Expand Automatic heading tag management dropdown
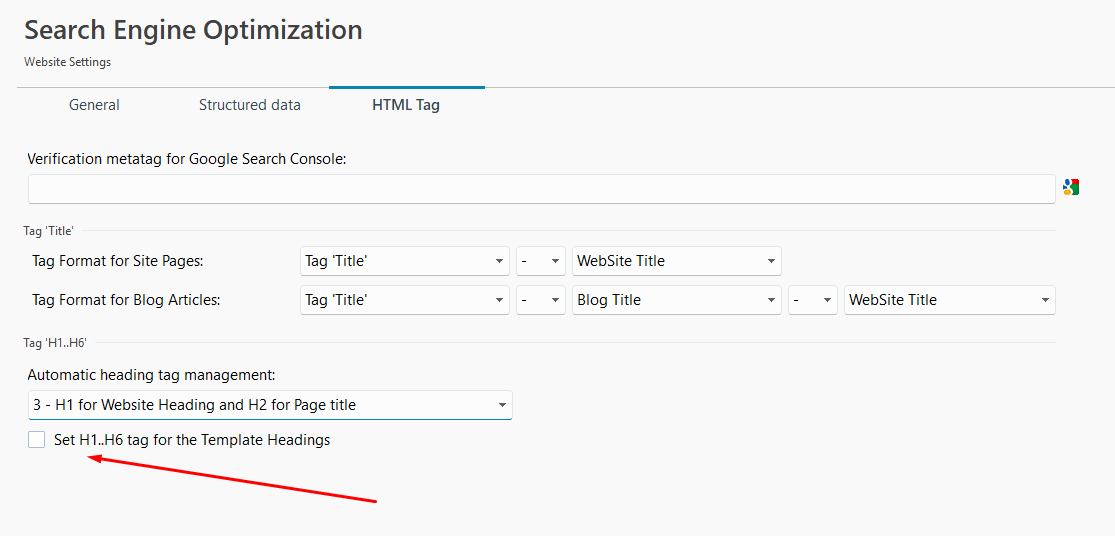This screenshot has width=1115, height=536. tap(270, 405)
